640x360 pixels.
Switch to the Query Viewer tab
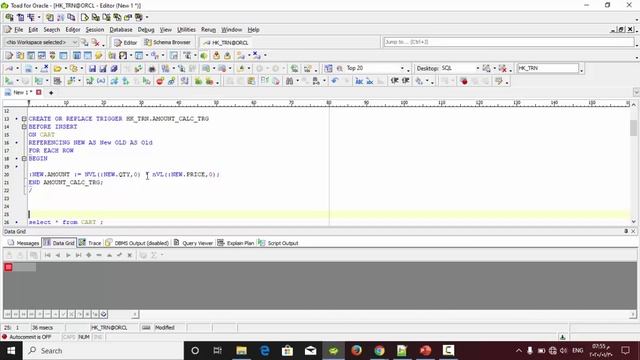tap(193, 243)
